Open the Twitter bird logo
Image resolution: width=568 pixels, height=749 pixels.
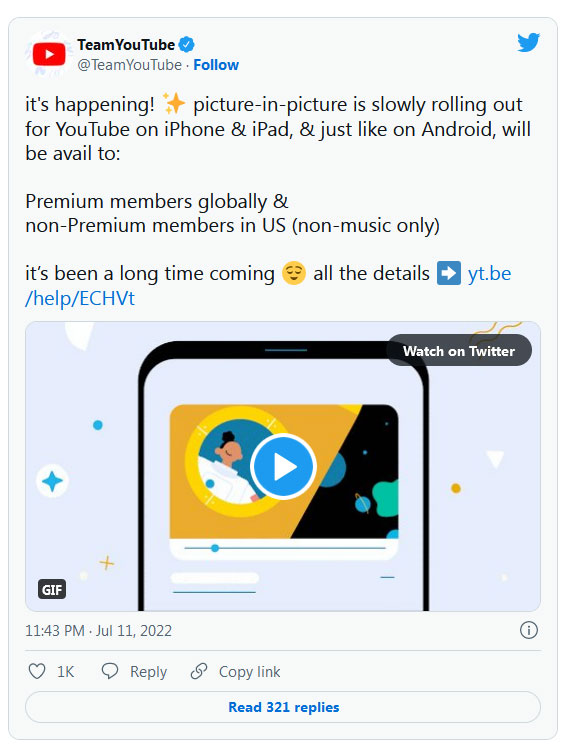pos(528,43)
